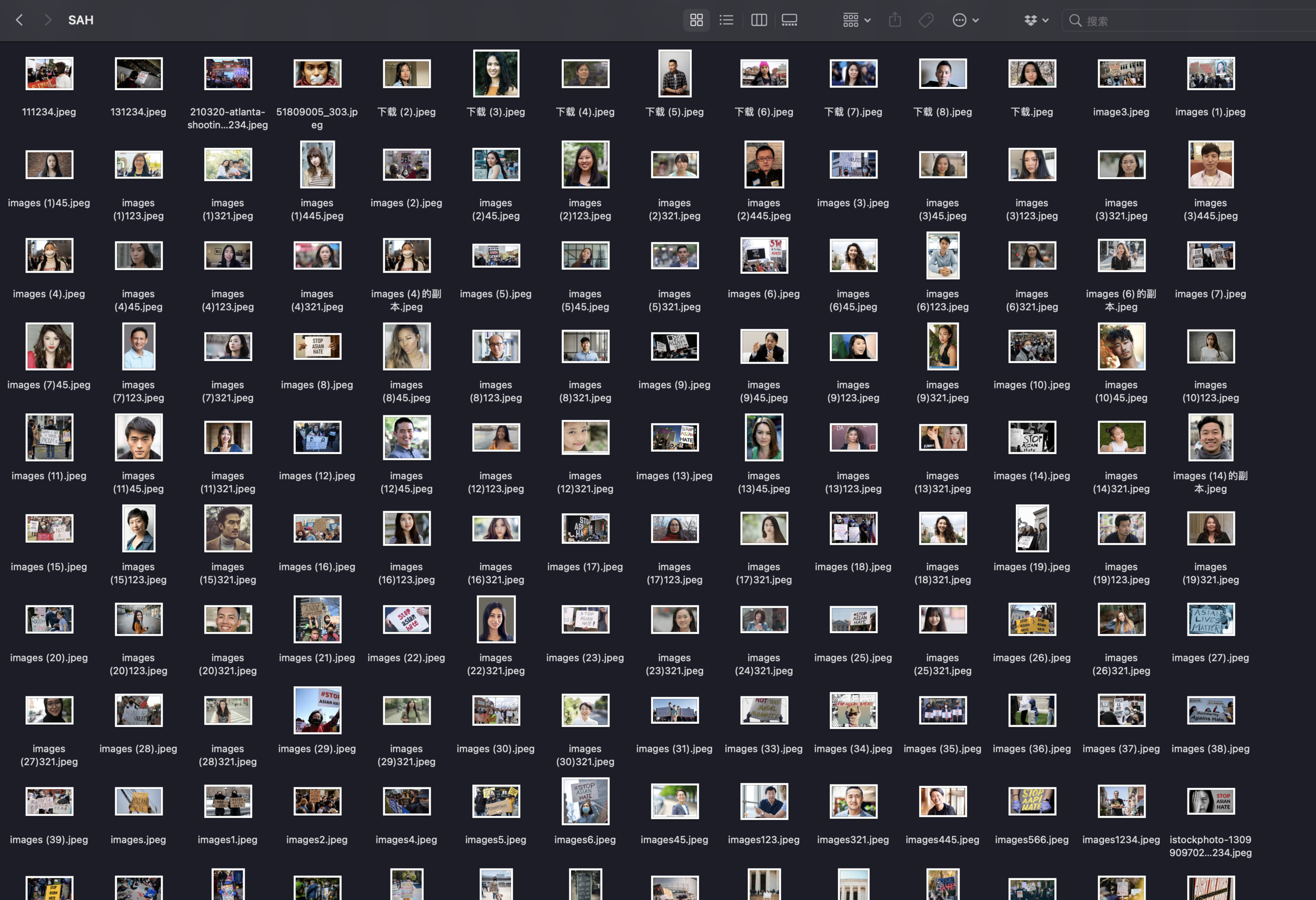The height and width of the screenshot is (900, 1316).
Task: Switch to icon grid view
Action: [x=696, y=21]
